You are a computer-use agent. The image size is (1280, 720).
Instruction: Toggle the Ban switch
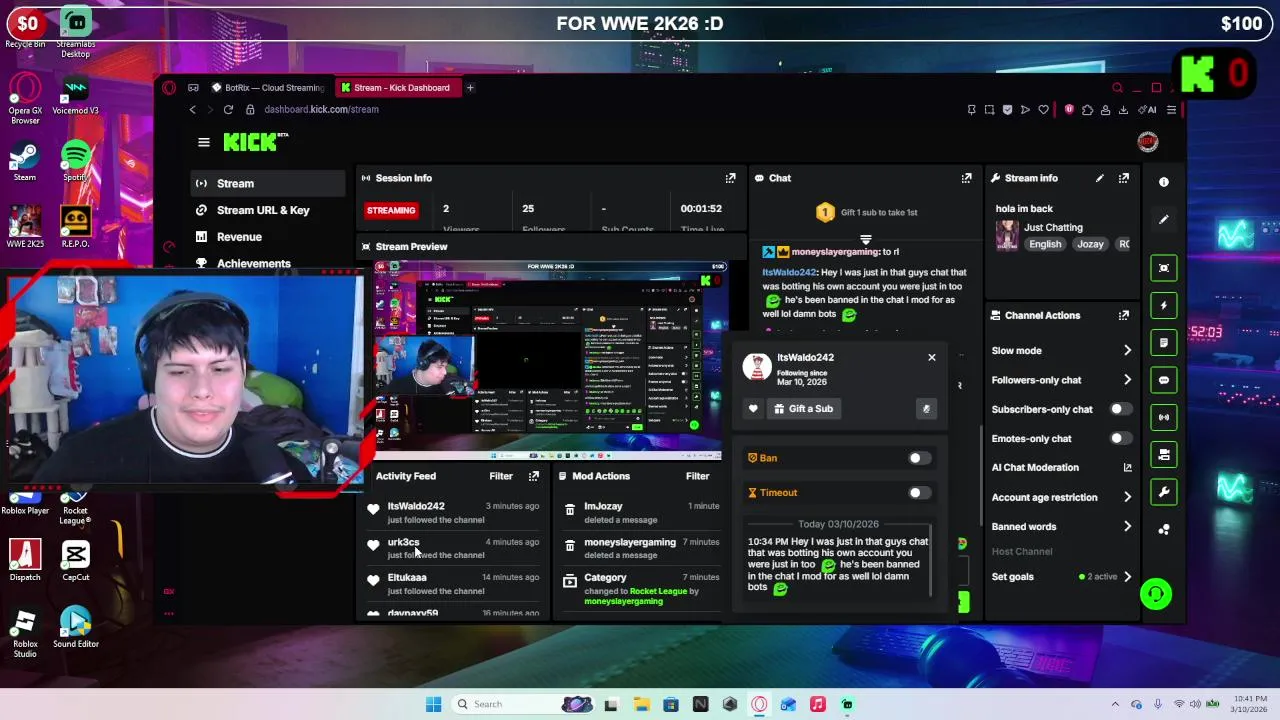click(x=919, y=458)
